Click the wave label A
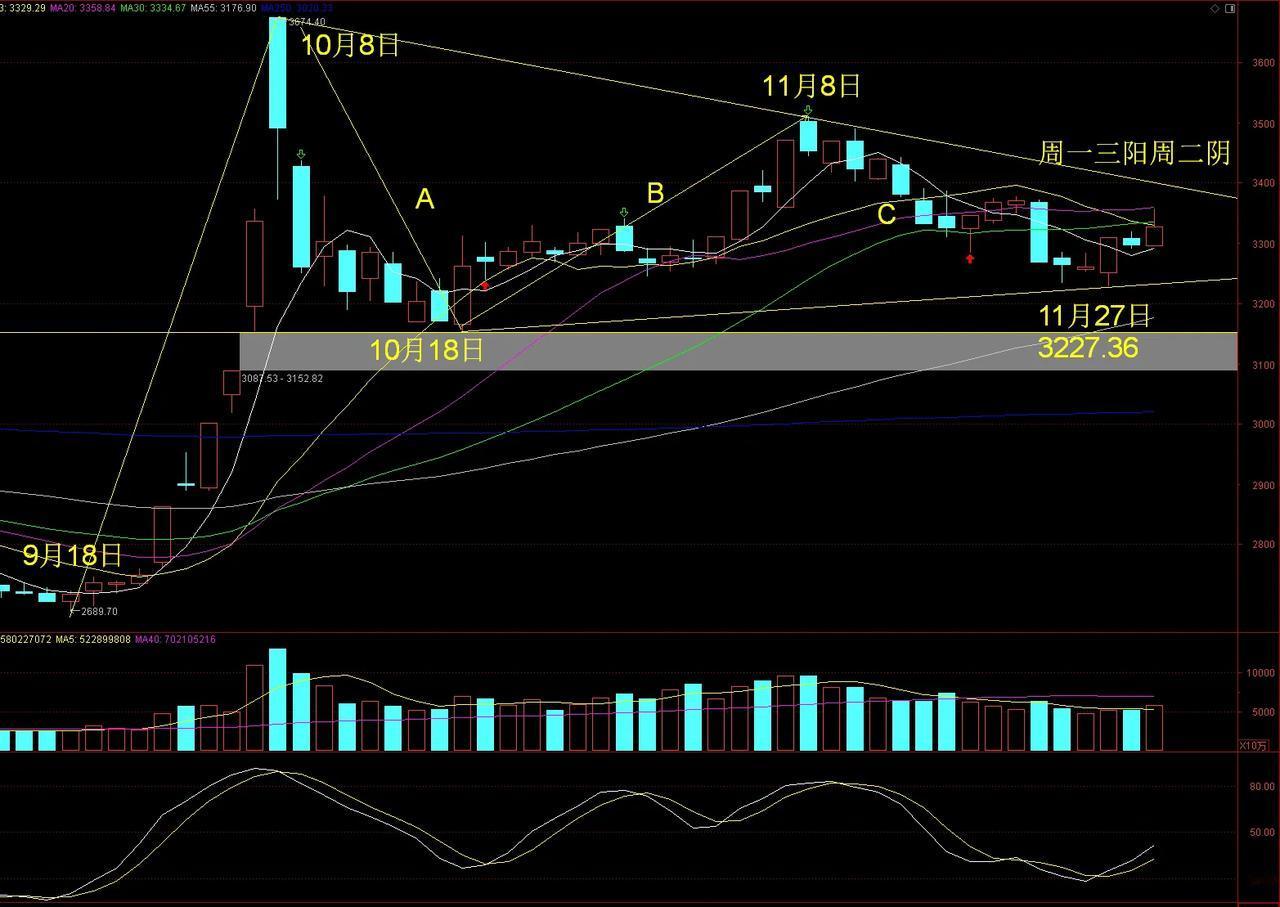The height and width of the screenshot is (907, 1280). pos(425,200)
